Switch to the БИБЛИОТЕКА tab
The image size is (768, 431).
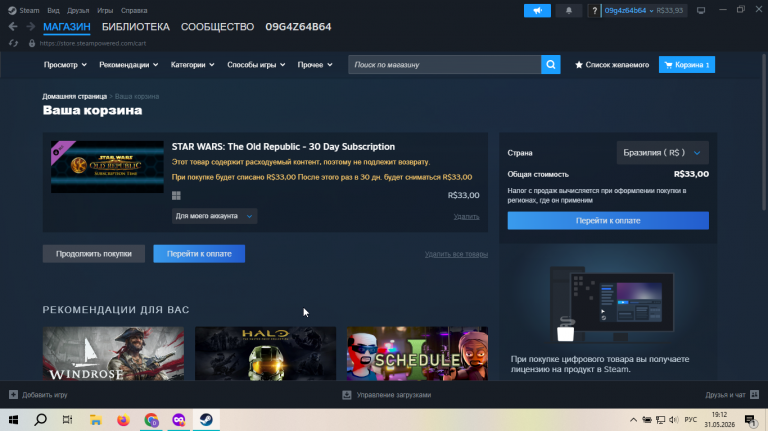tap(136, 27)
